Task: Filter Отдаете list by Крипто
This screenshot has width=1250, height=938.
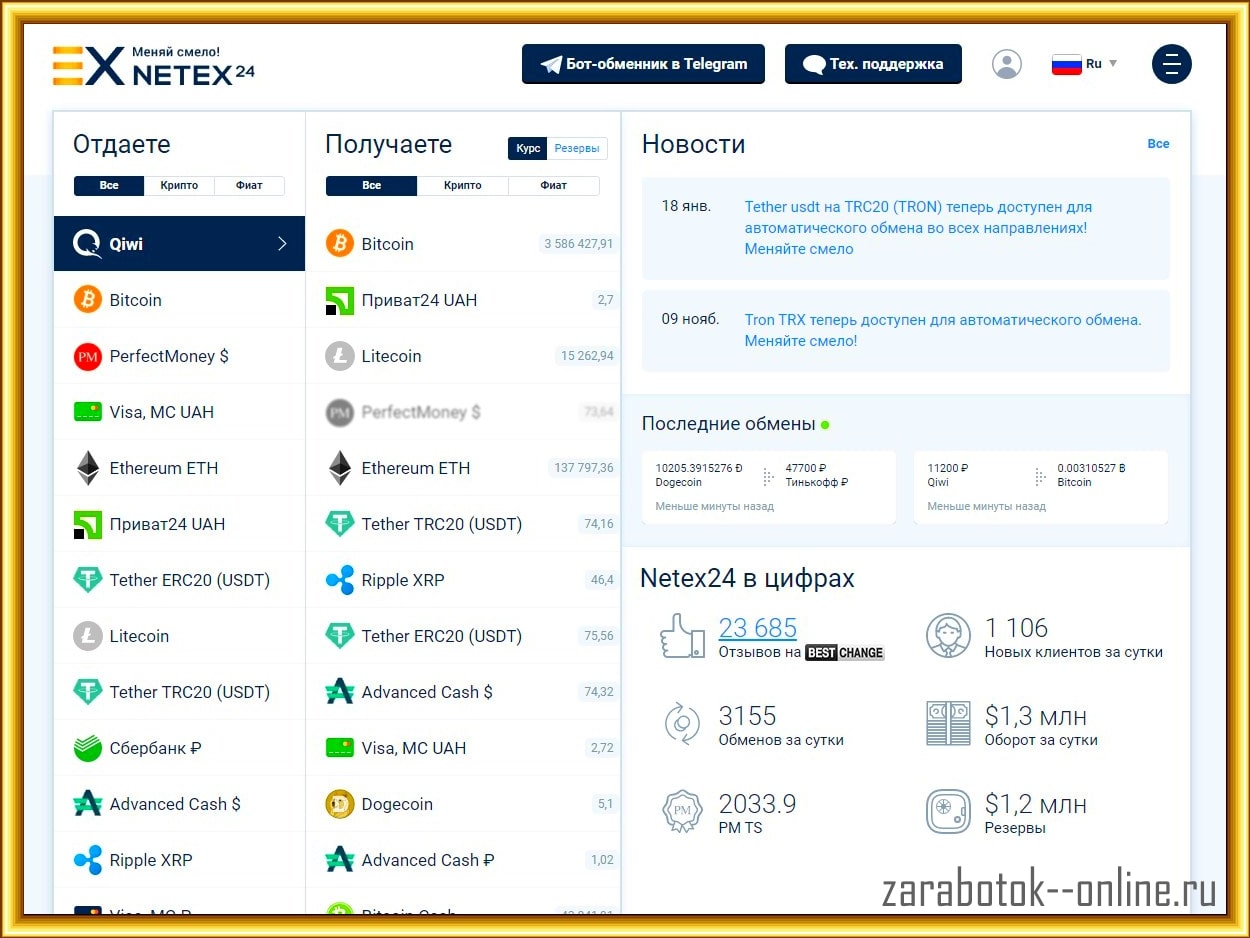Action: click(179, 186)
